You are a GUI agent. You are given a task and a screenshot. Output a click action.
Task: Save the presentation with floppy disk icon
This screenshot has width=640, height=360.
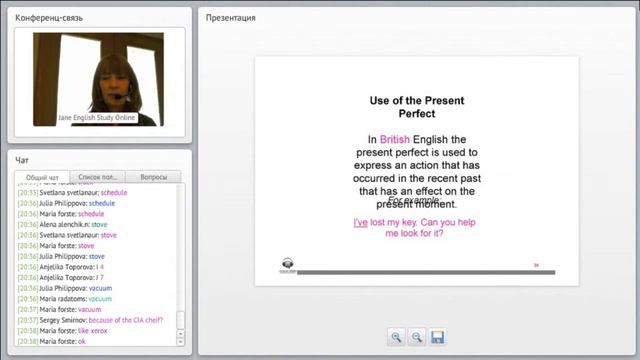coord(437,337)
